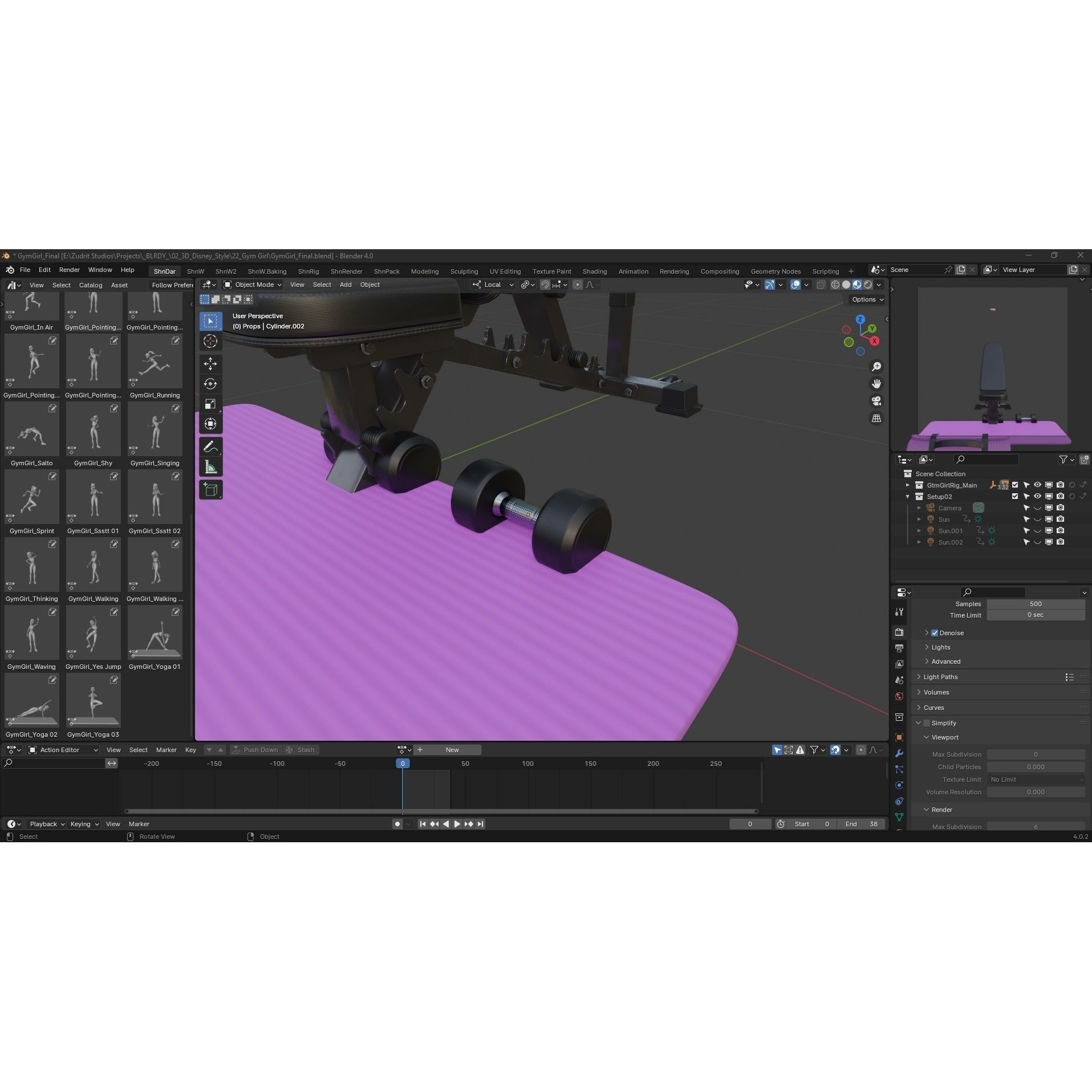Toggle the Denoise checkbox
The width and height of the screenshot is (1092, 1092).
(935, 633)
